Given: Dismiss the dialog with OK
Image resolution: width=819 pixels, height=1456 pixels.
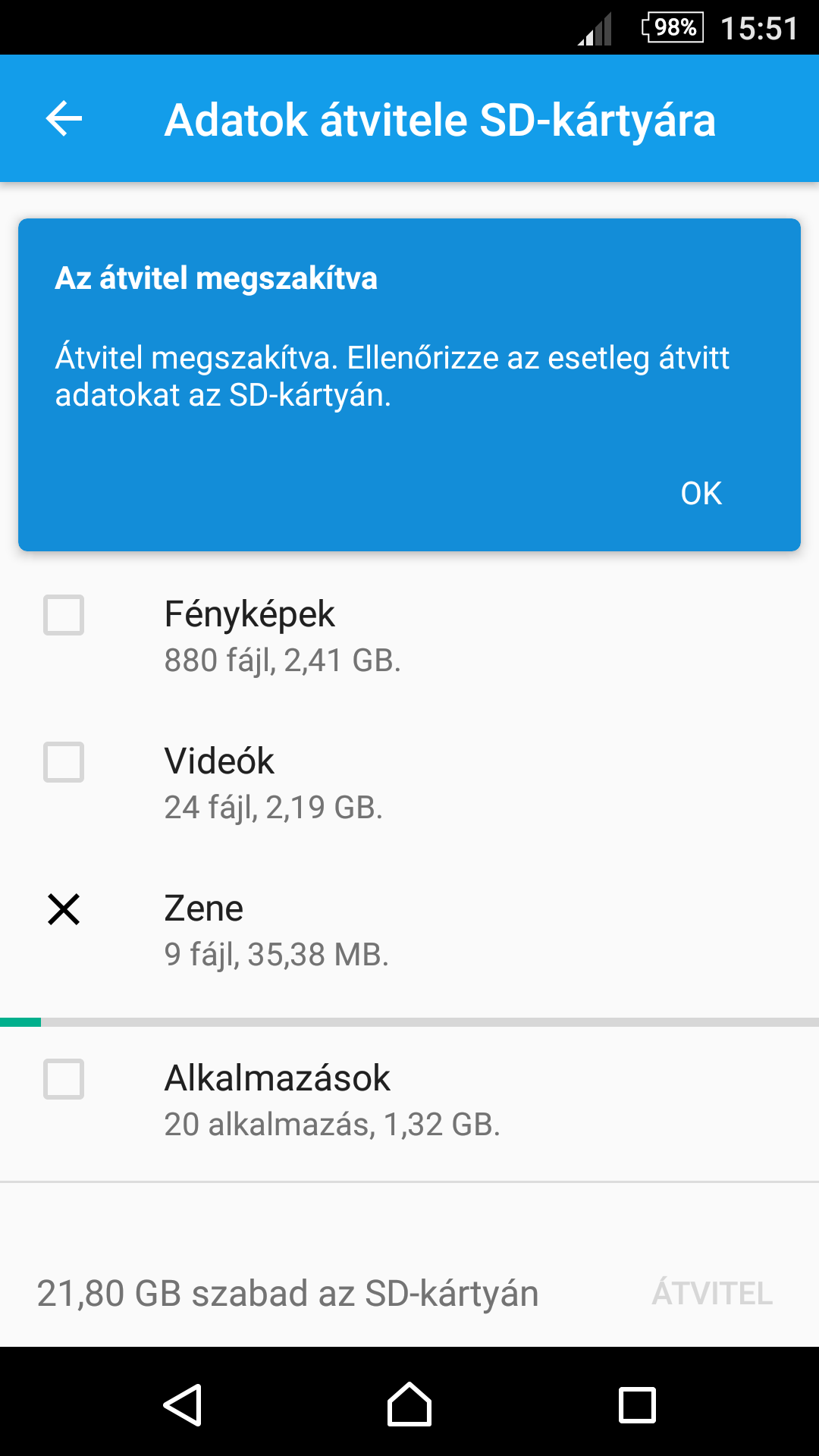Looking at the screenshot, I should [701, 494].
